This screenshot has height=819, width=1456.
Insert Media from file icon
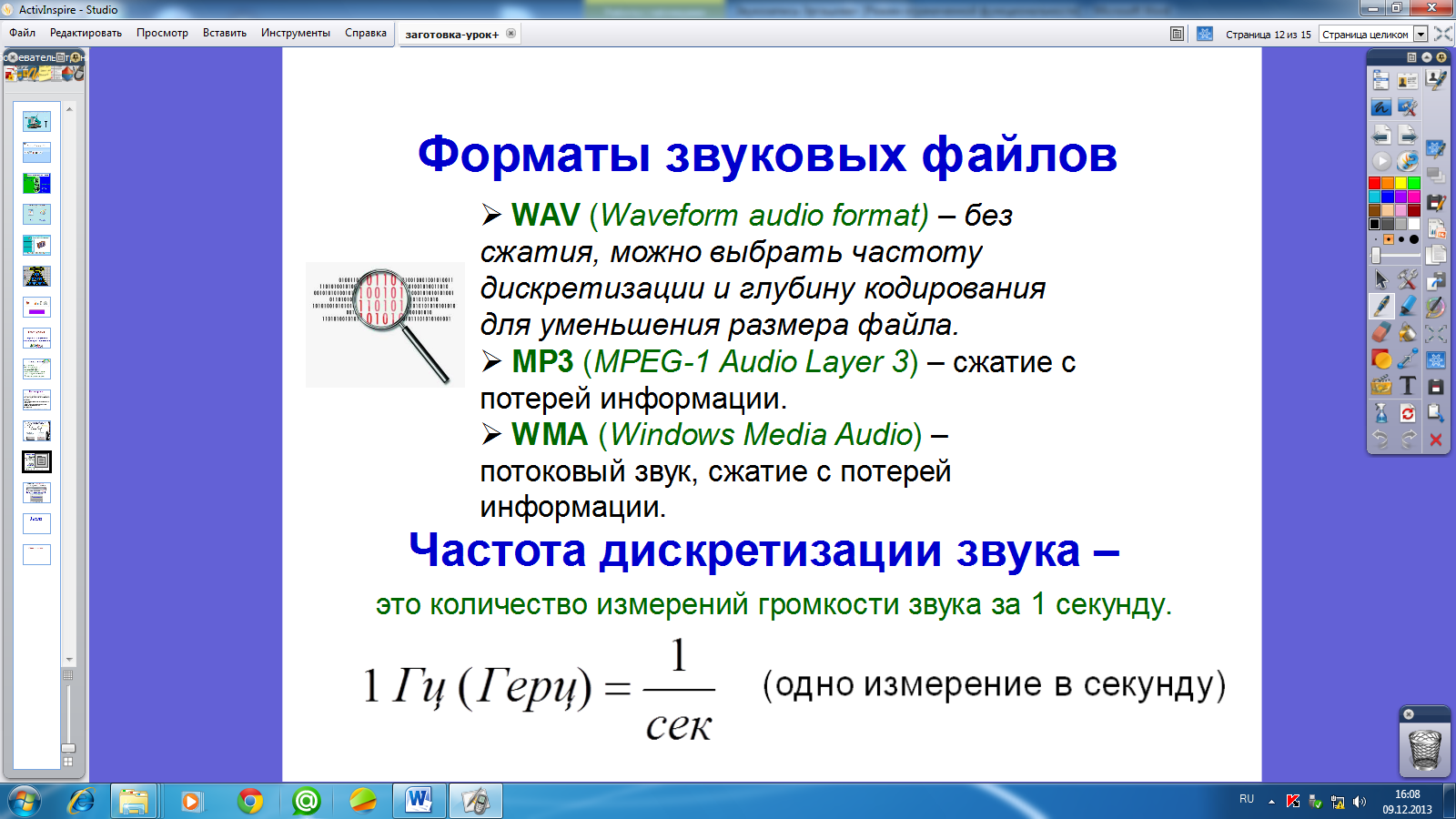tap(1381, 386)
